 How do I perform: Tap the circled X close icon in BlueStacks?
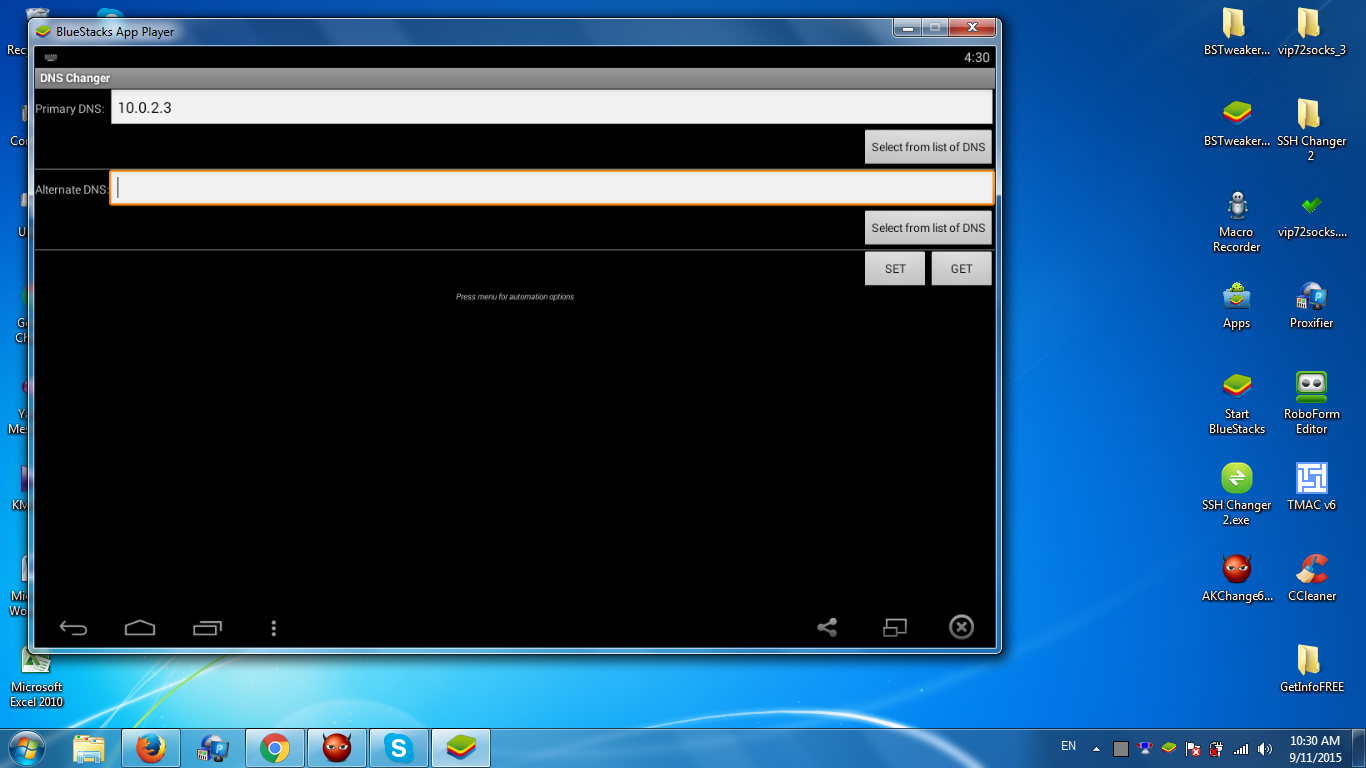(961, 627)
